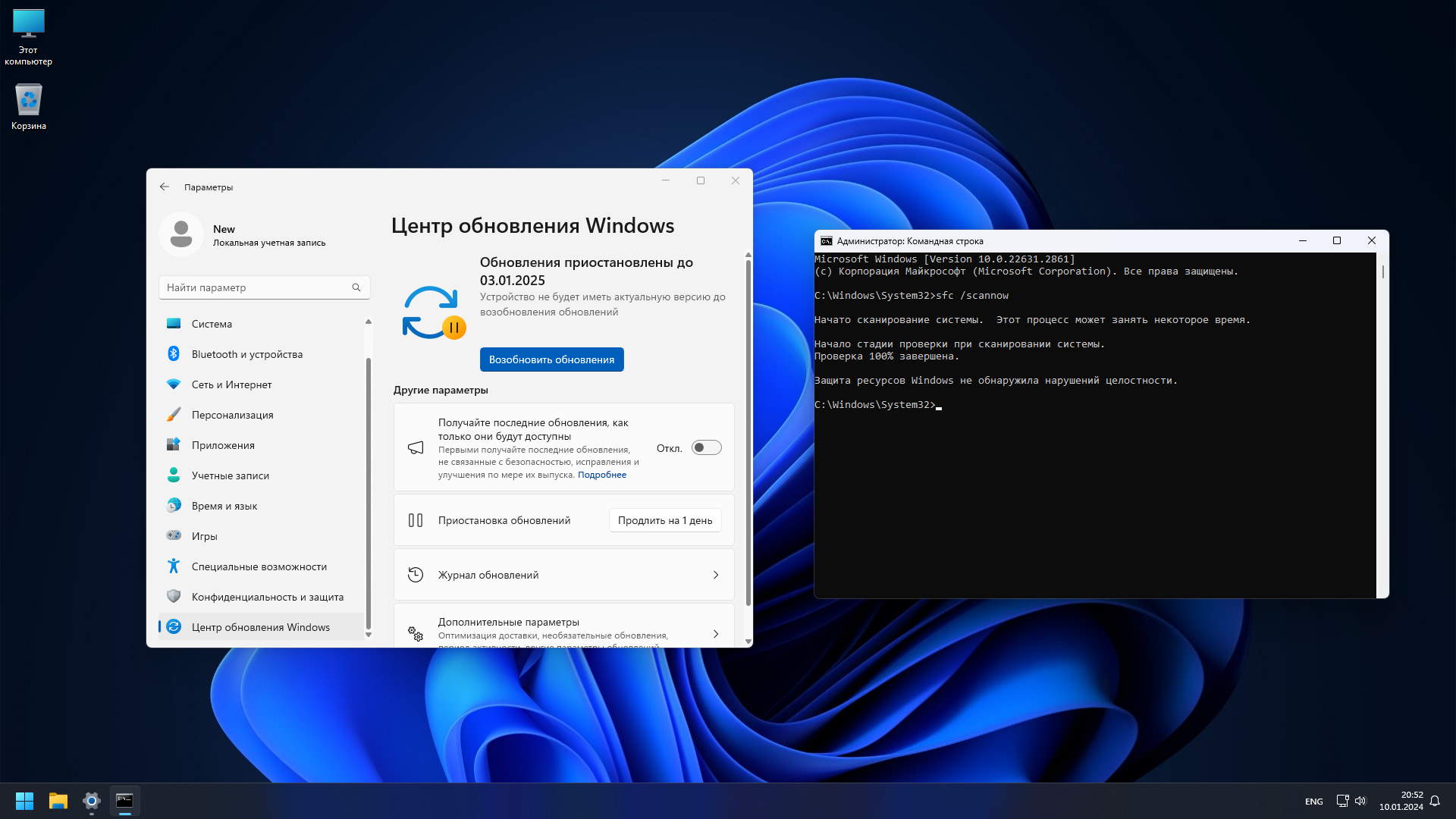The image size is (1456, 819).
Task: Open the Приложения settings category
Action: point(223,445)
